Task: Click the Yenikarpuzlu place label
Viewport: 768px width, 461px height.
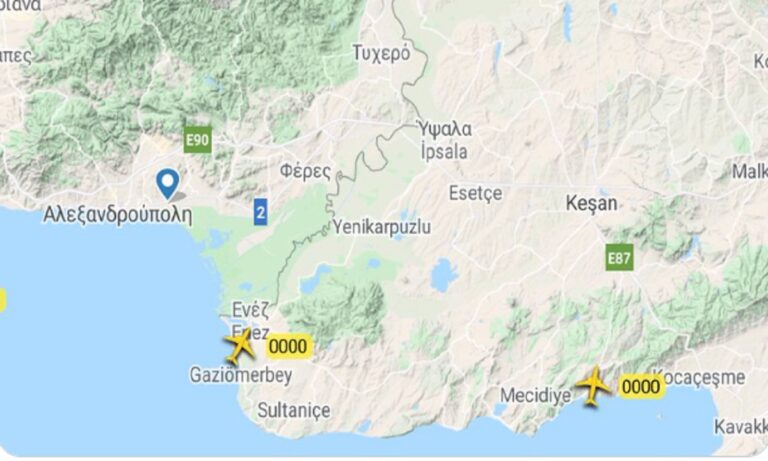Action: [382, 227]
